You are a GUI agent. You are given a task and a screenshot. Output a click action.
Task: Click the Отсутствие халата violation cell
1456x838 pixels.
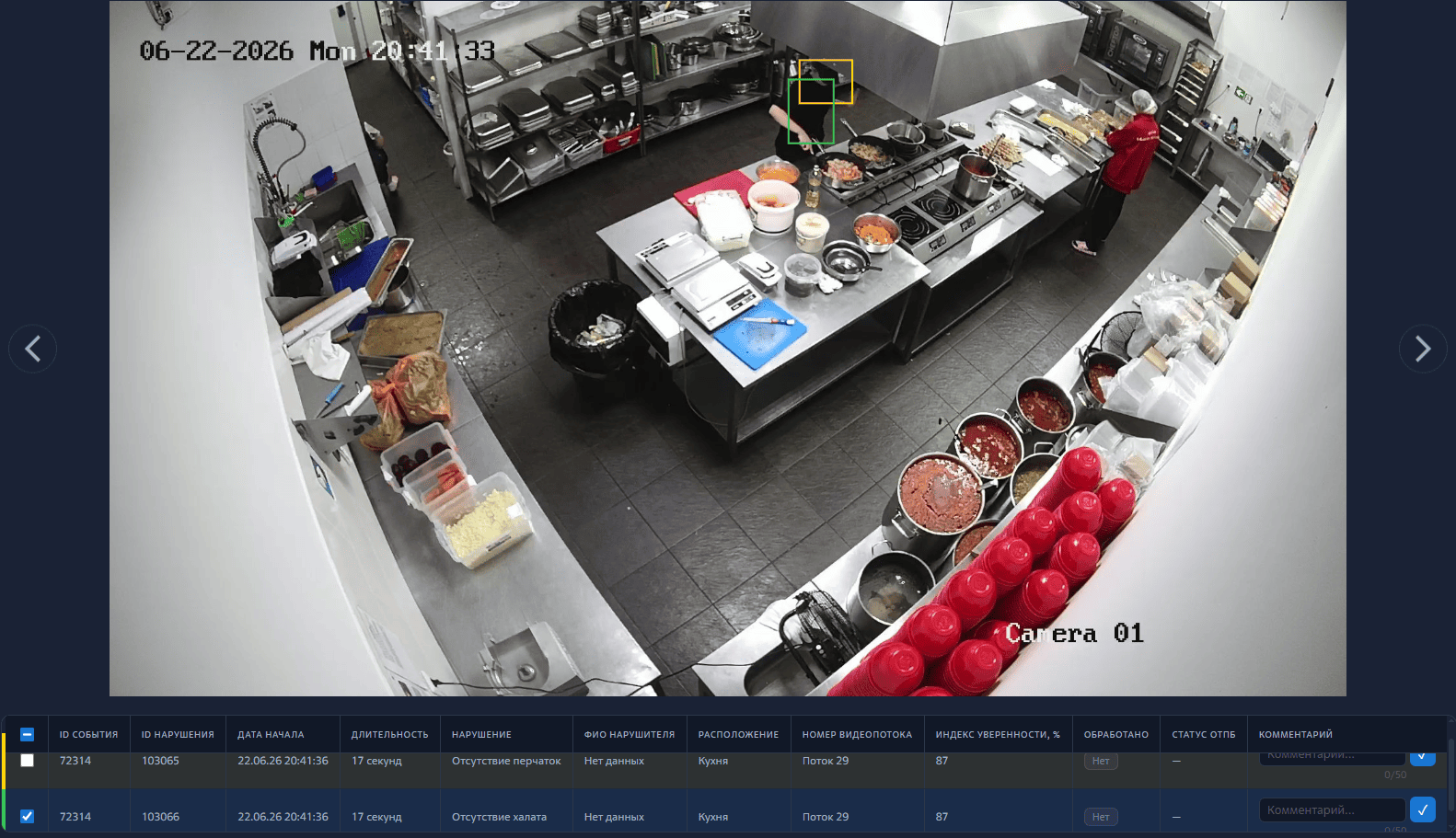pos(499,817)
